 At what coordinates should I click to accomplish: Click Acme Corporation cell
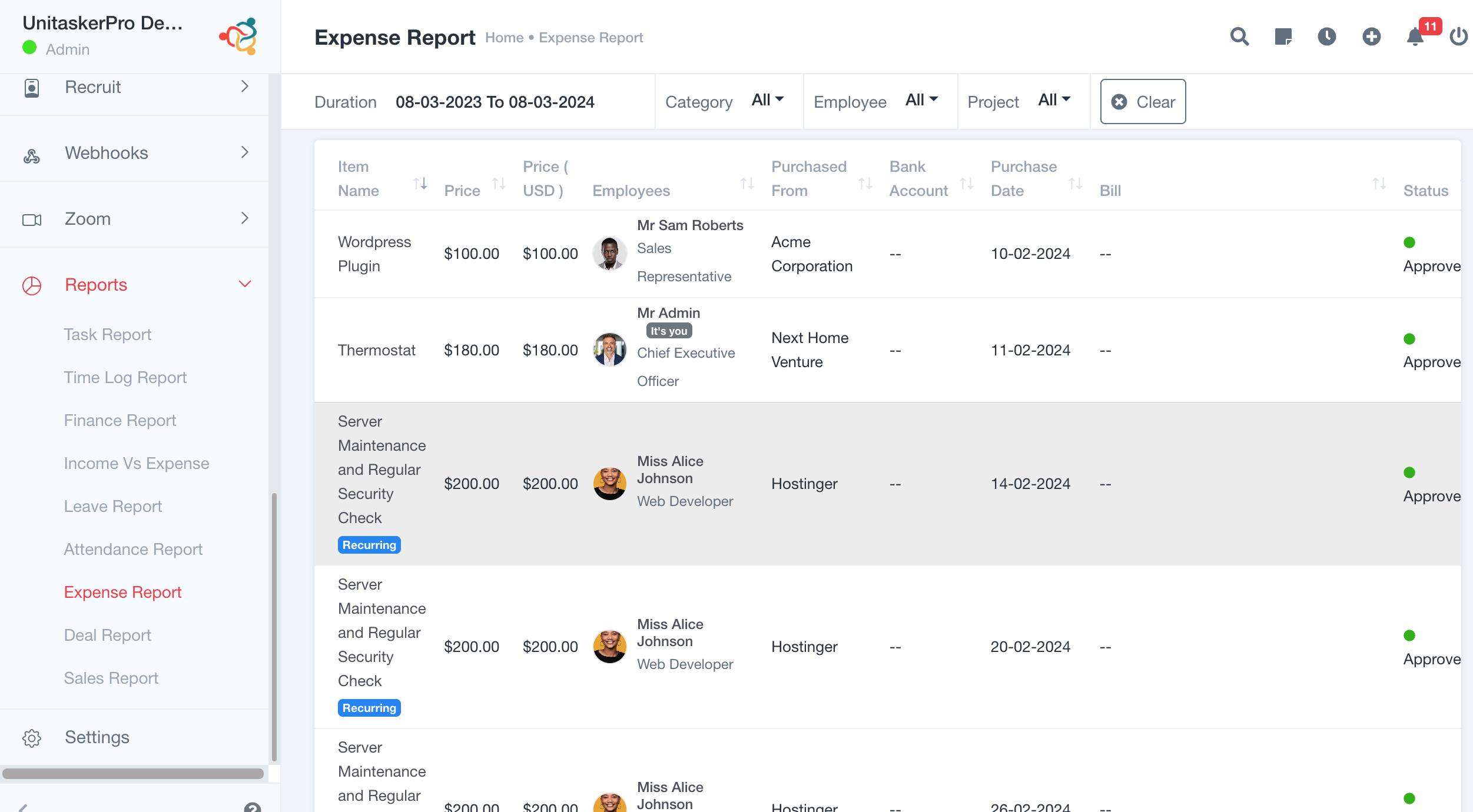click(812, 254)
